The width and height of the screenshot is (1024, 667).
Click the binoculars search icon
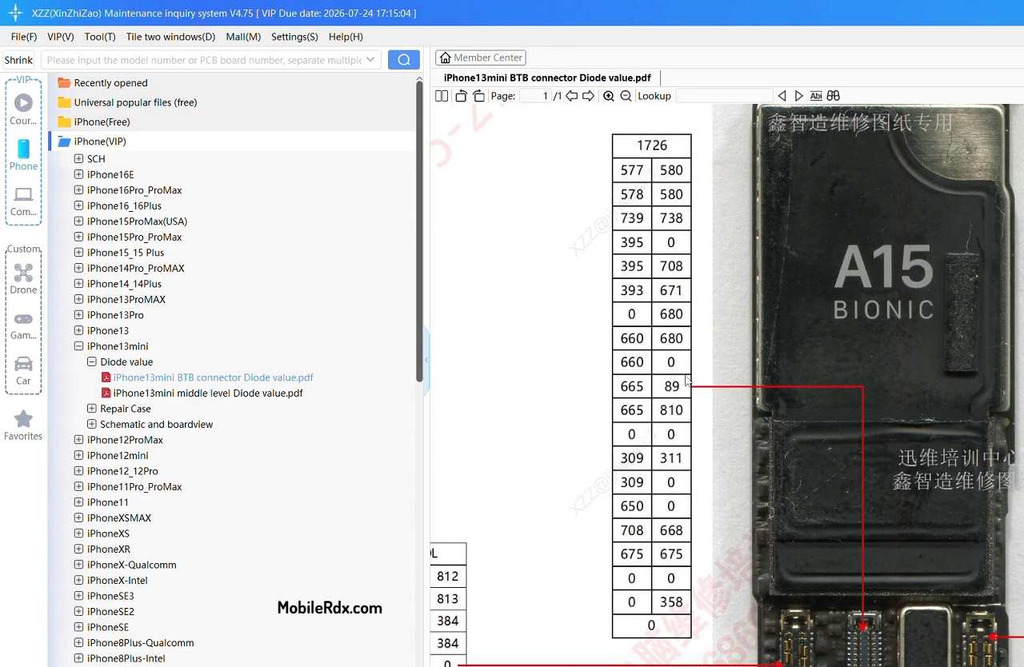coord(833,96)
